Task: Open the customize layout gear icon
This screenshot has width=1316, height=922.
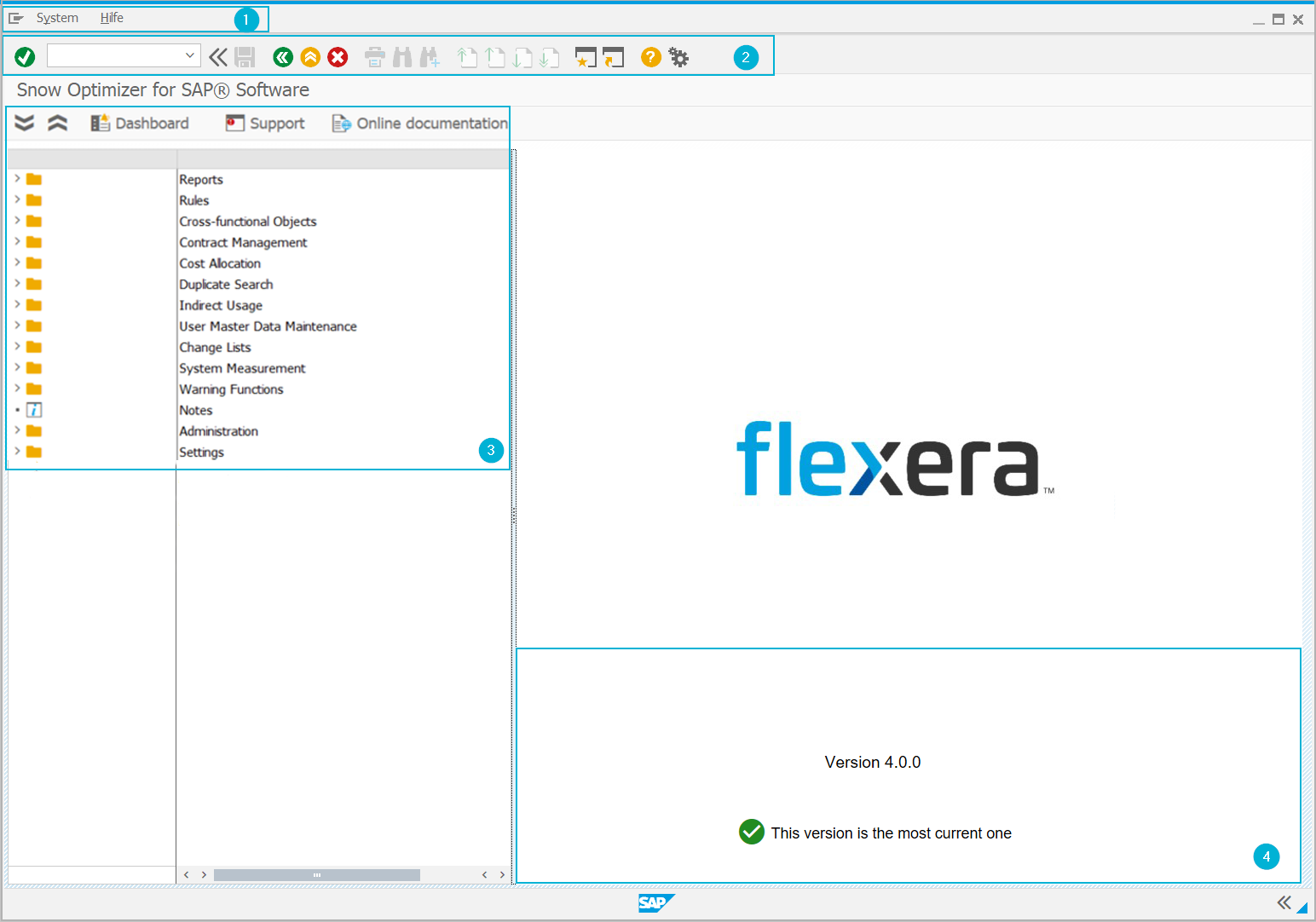Action: tap(678, 57)
